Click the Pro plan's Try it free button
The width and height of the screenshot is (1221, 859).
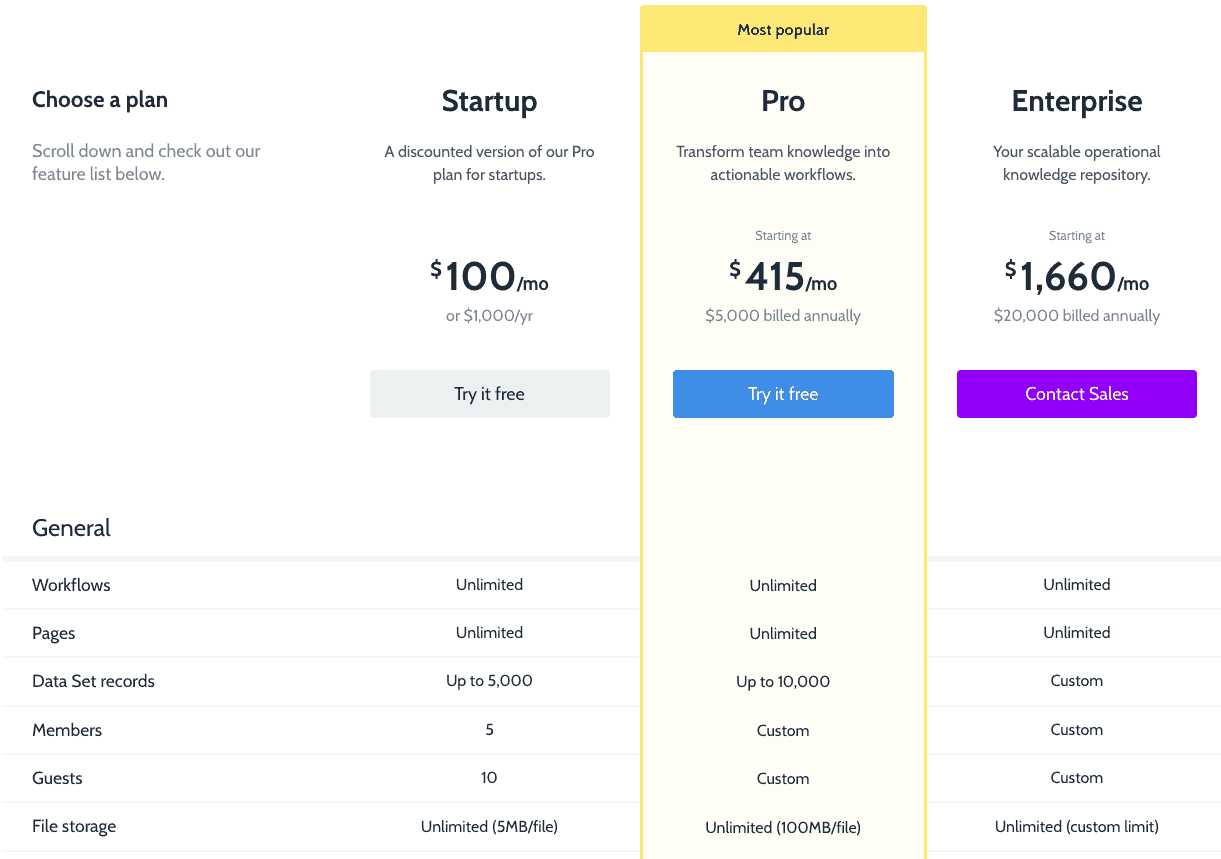pos(783,393)
